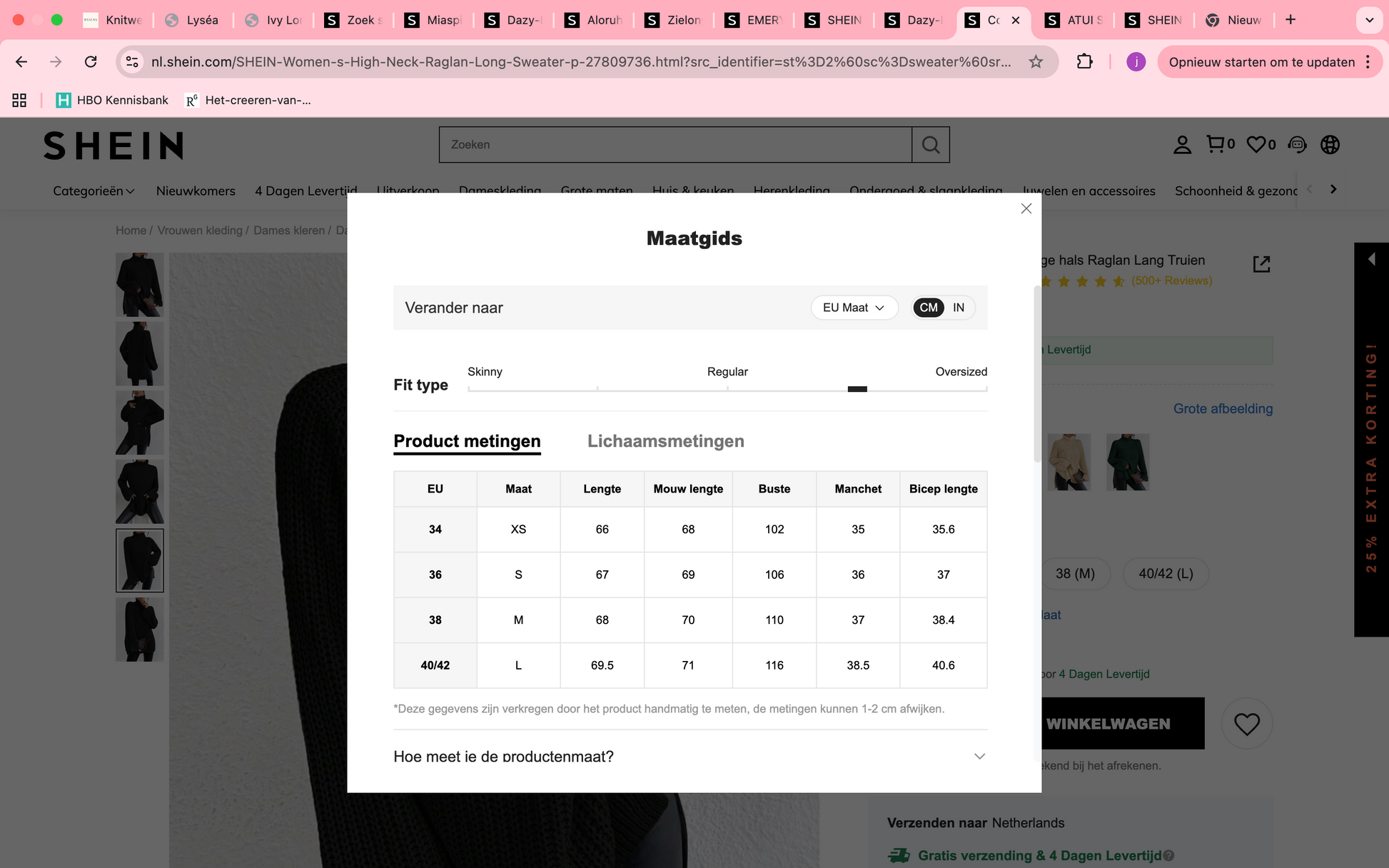Expand the Categorieën menu
This screenshot has height=868, width=1389.
coord(94,191)
